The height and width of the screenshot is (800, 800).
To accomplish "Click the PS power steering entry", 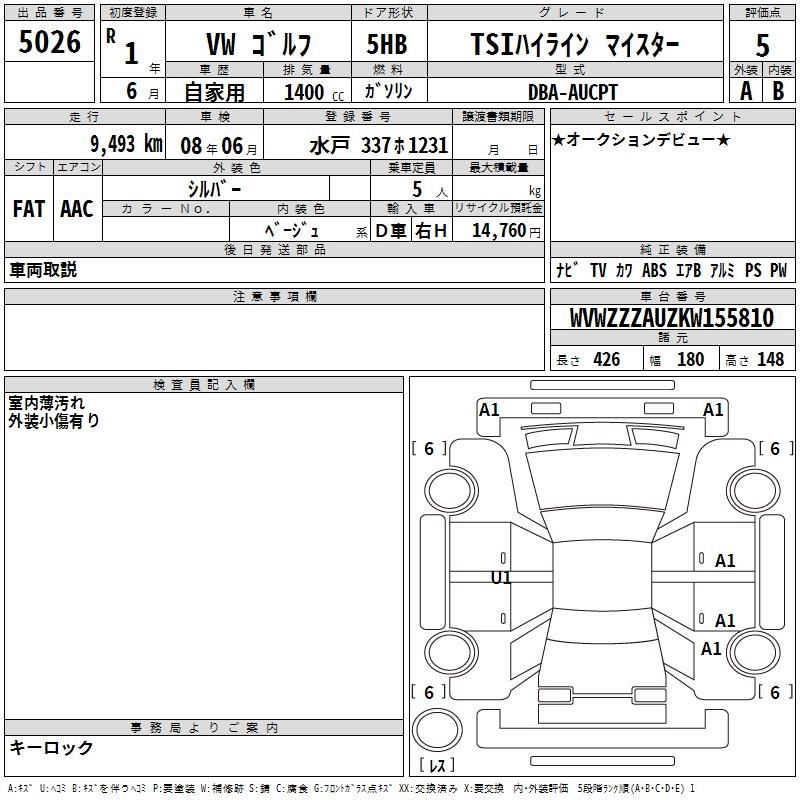I will 753,270.
